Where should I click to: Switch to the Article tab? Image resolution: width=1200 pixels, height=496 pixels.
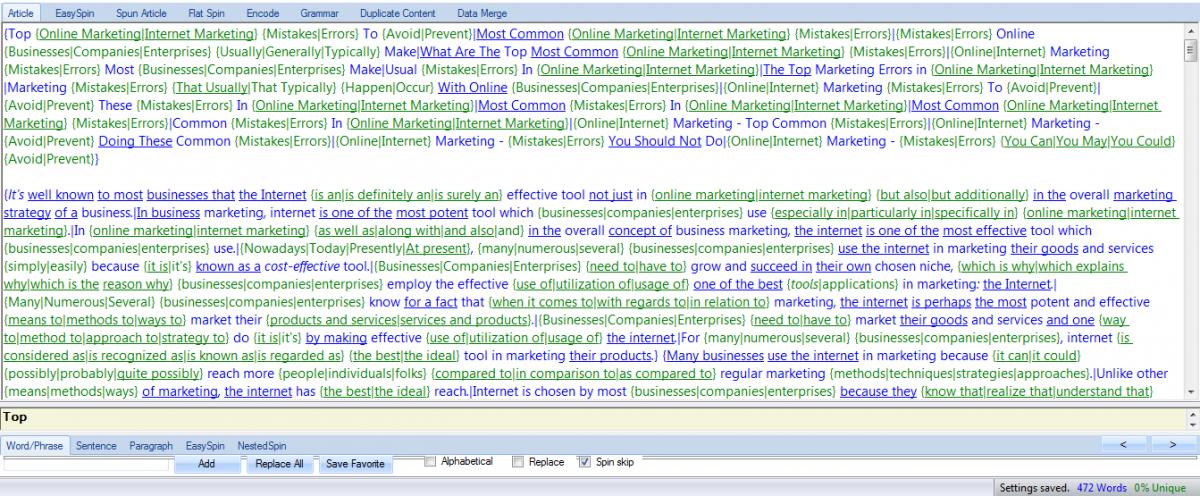[x=20, y=13]
